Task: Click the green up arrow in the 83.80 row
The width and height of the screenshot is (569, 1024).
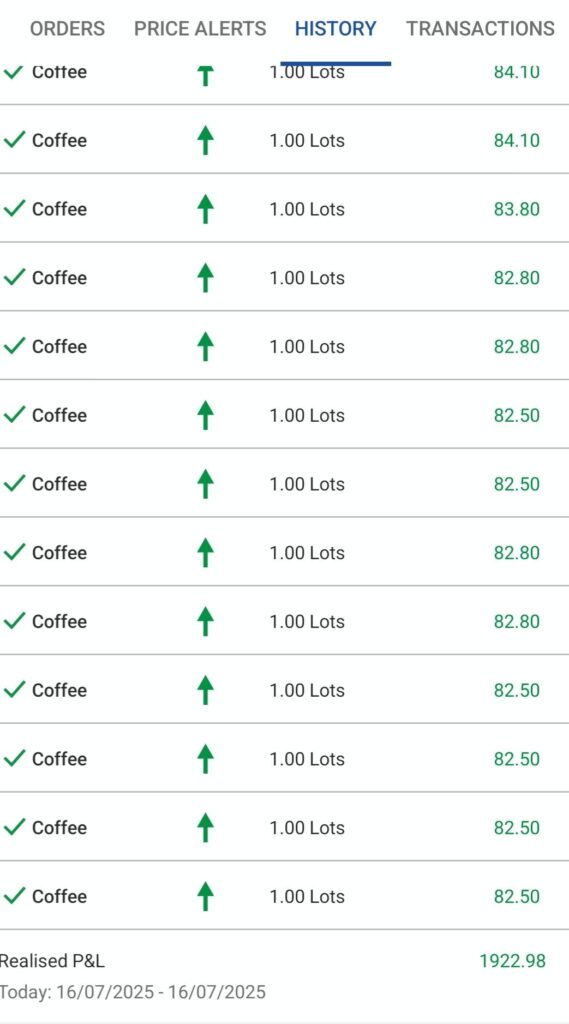Action: 206,209
